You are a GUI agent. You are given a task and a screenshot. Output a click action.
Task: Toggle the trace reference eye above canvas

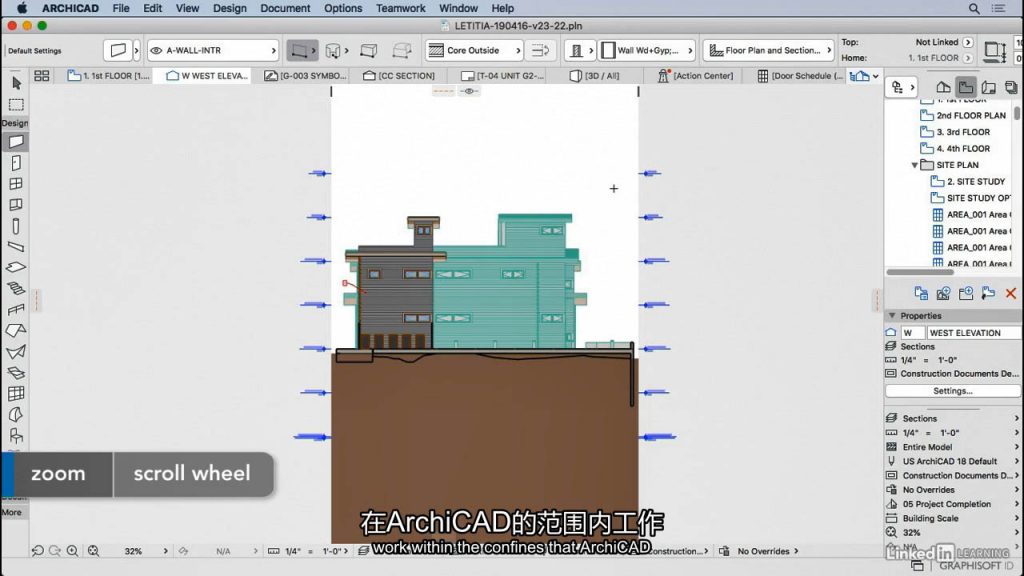[469, 91]
